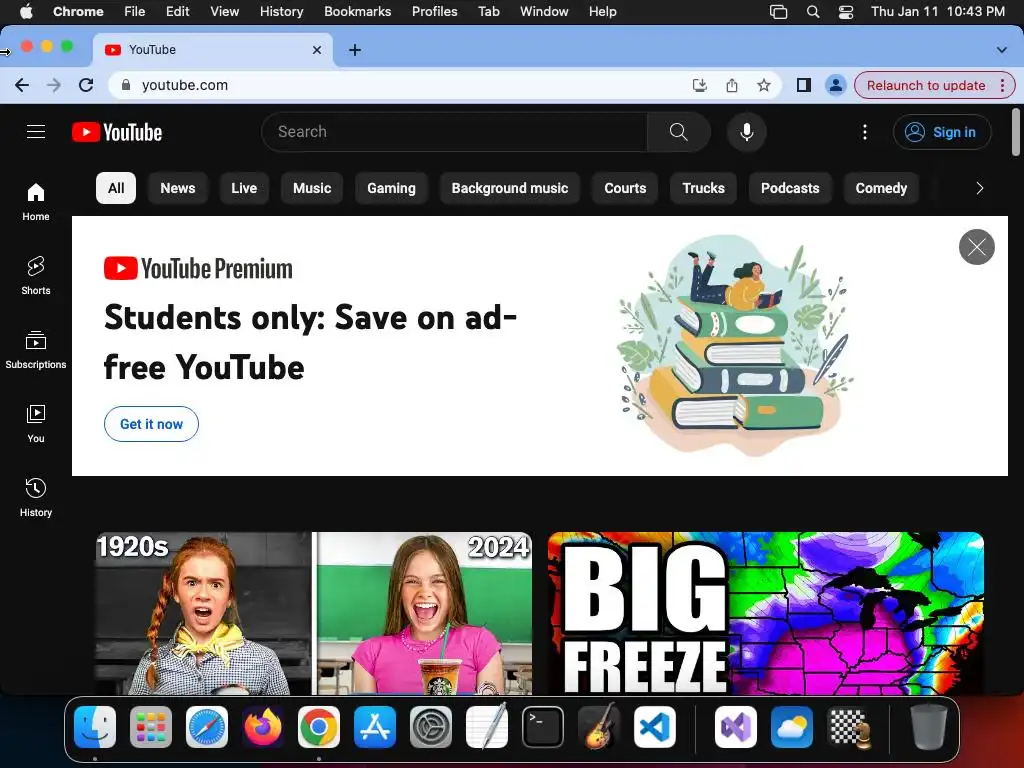Image resolution: width=1024 pixels, height=768 pixels.
Task: Open Subscriptions in sidebar
Action: click(36, 349)
